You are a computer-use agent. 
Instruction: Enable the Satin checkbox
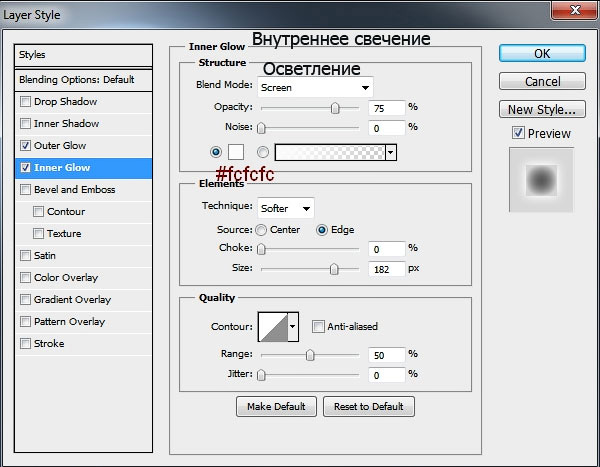(x=25, y=255)
